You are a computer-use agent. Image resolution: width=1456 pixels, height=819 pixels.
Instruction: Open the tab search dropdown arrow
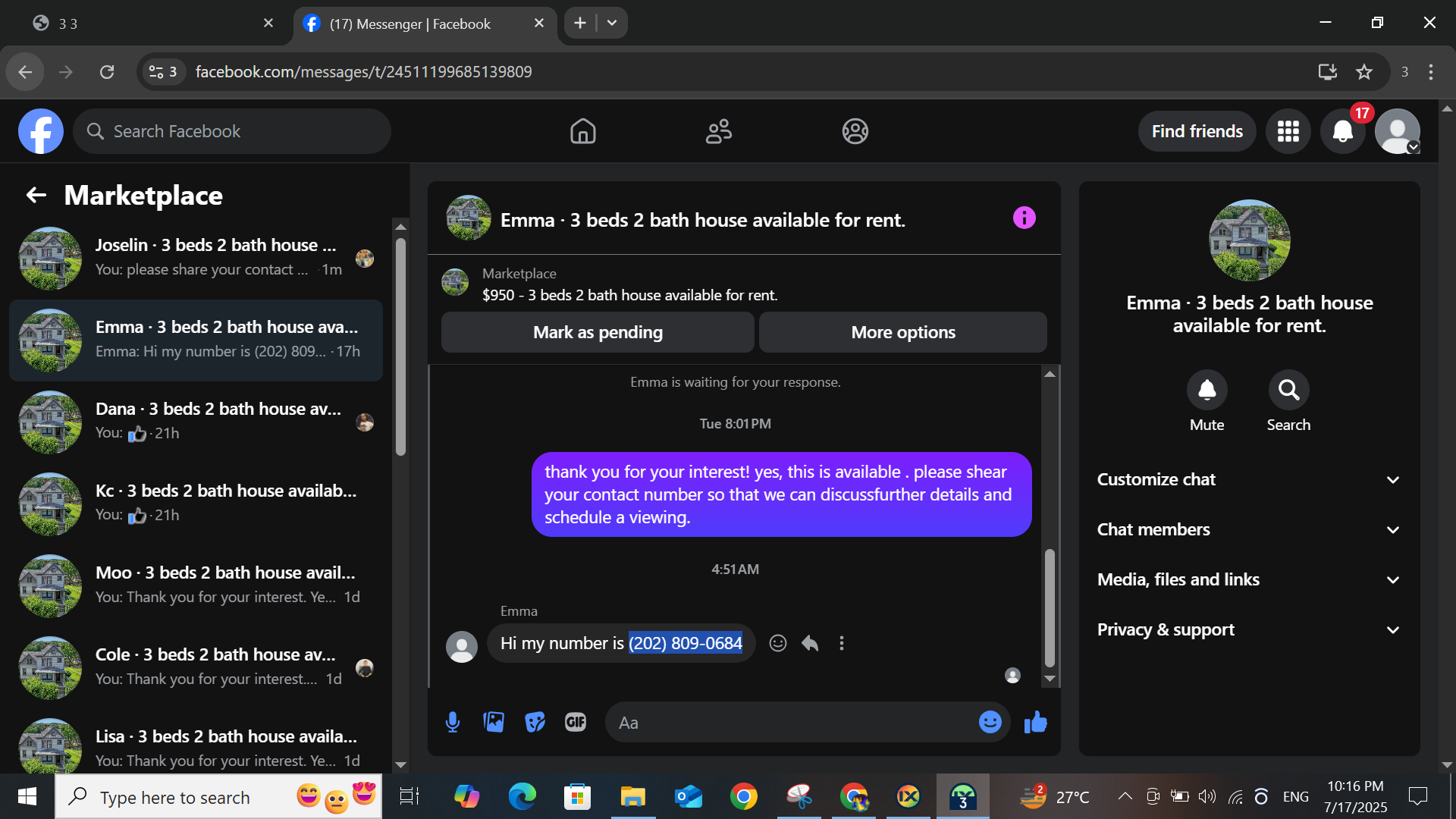coord(612,23)
